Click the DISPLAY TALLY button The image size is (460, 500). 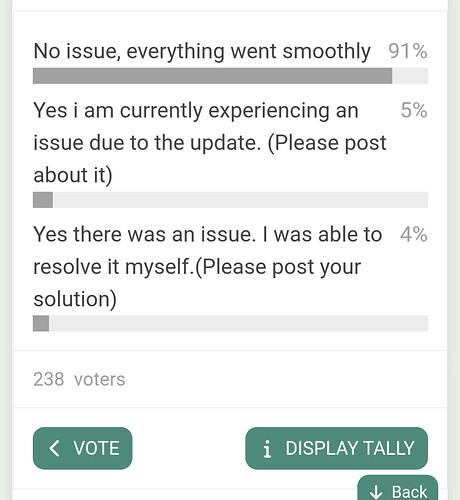336,448
